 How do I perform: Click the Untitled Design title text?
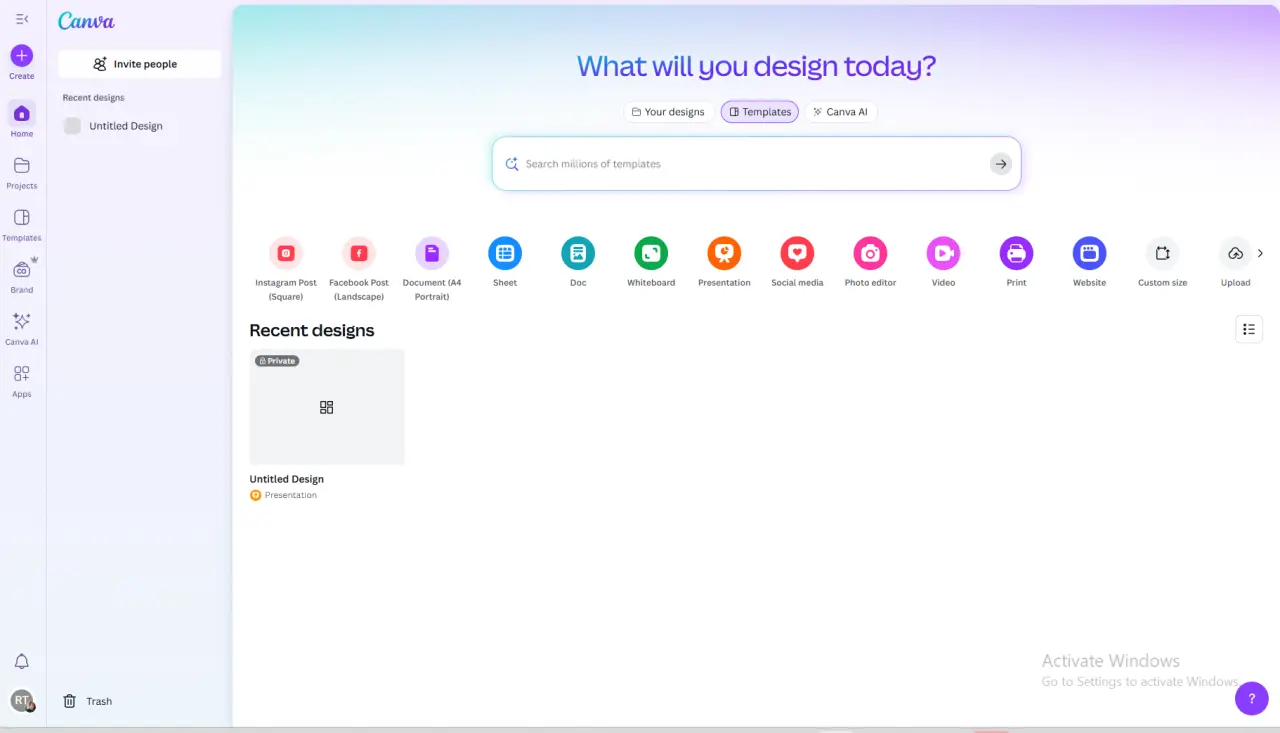[287, 479]
